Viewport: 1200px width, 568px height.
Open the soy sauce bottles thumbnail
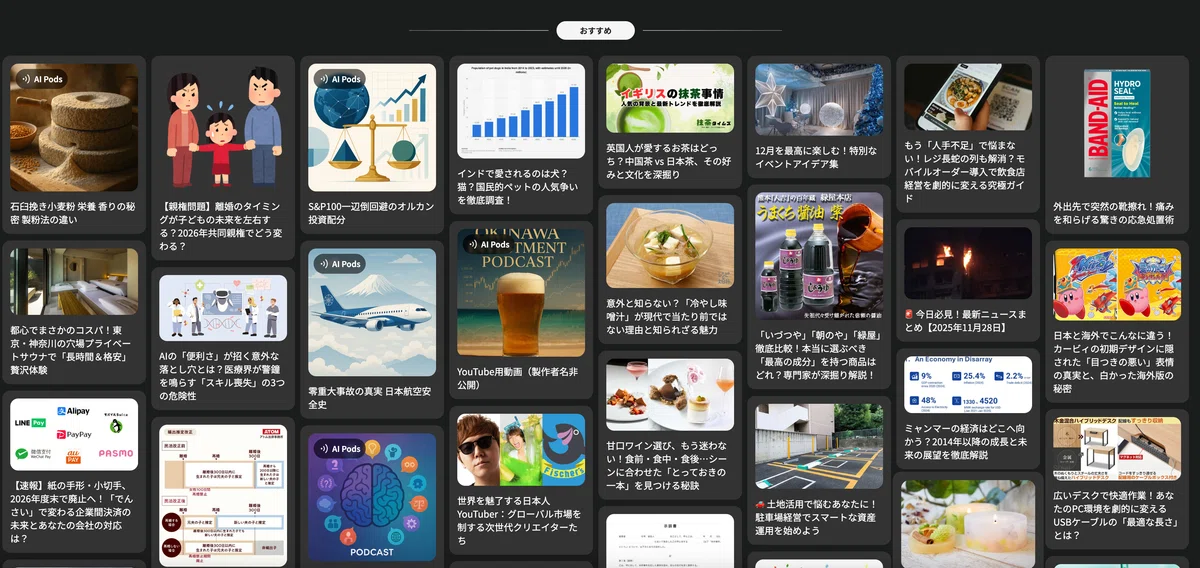coord(819,256)
